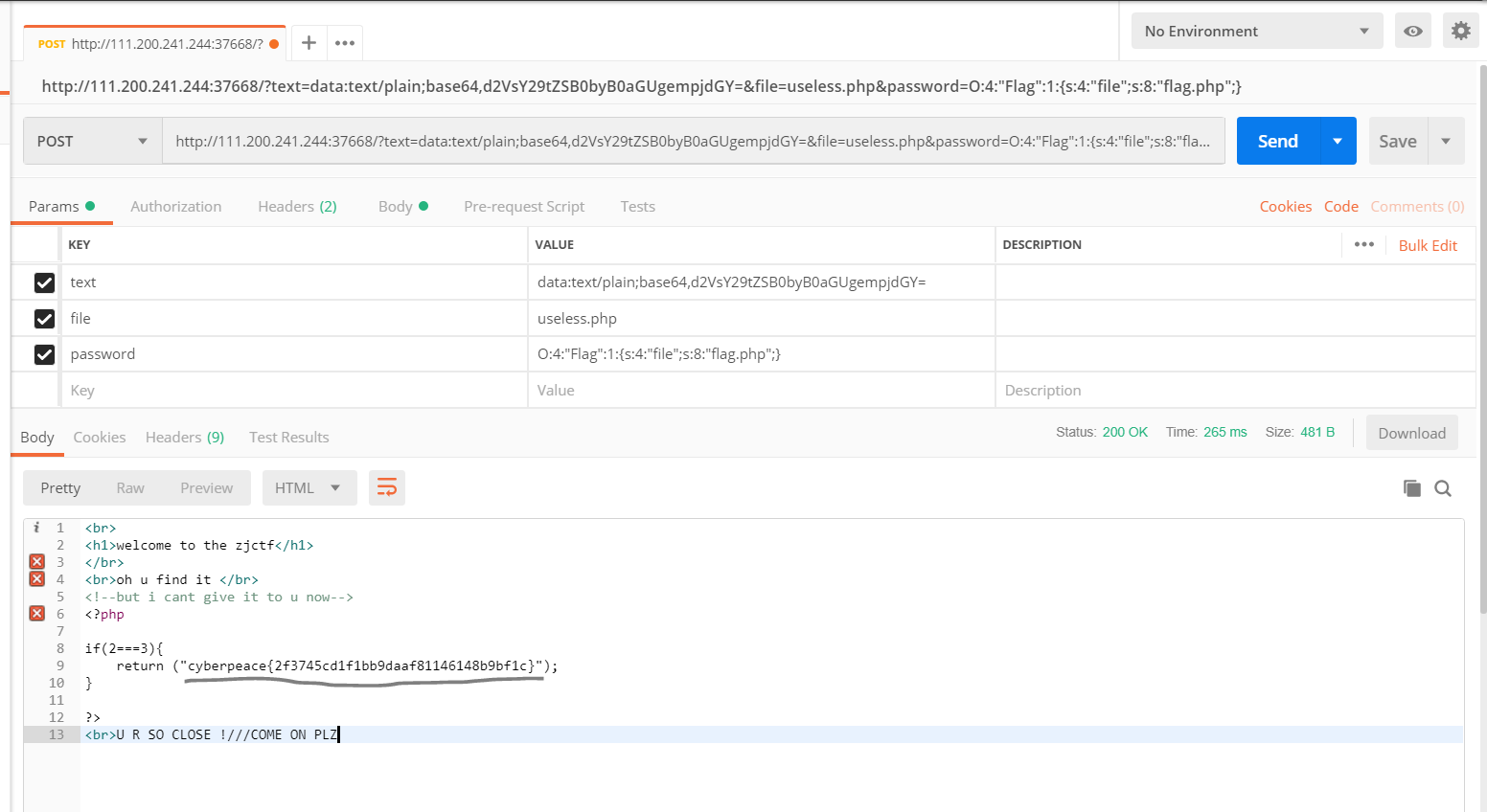Open the Pre-request Script tab
The image size is (1487, 812).
tap(524, 206)
